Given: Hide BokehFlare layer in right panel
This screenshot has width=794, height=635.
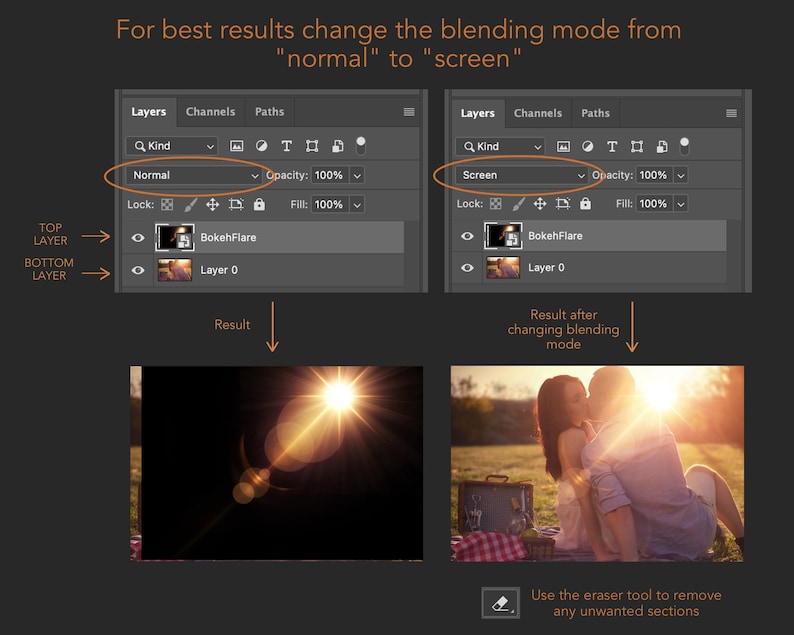Looking at the screenshot, I should coord(467,236).
